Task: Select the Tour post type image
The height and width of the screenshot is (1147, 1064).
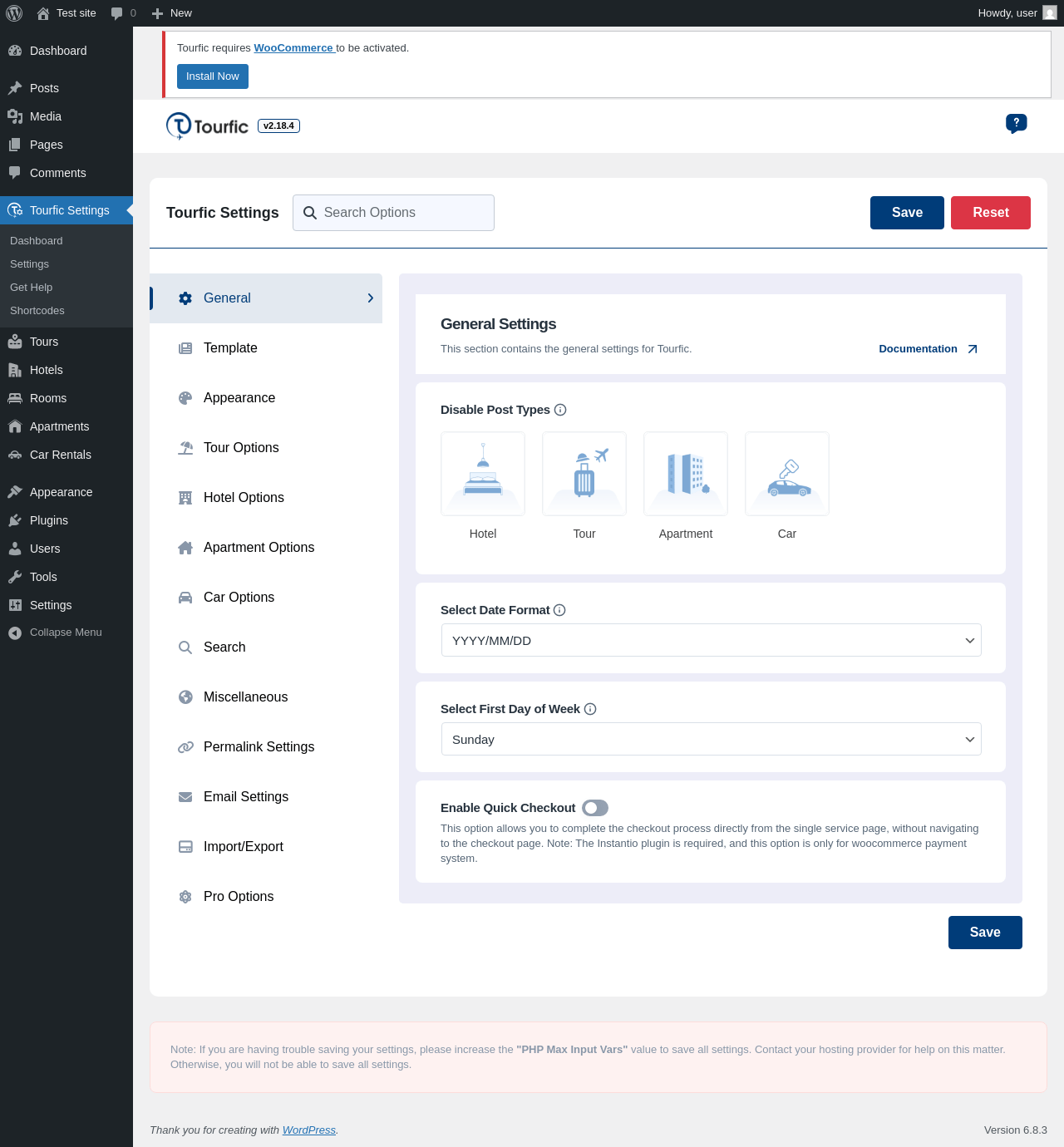Action: pyautogui.click(x=584, y=474)
